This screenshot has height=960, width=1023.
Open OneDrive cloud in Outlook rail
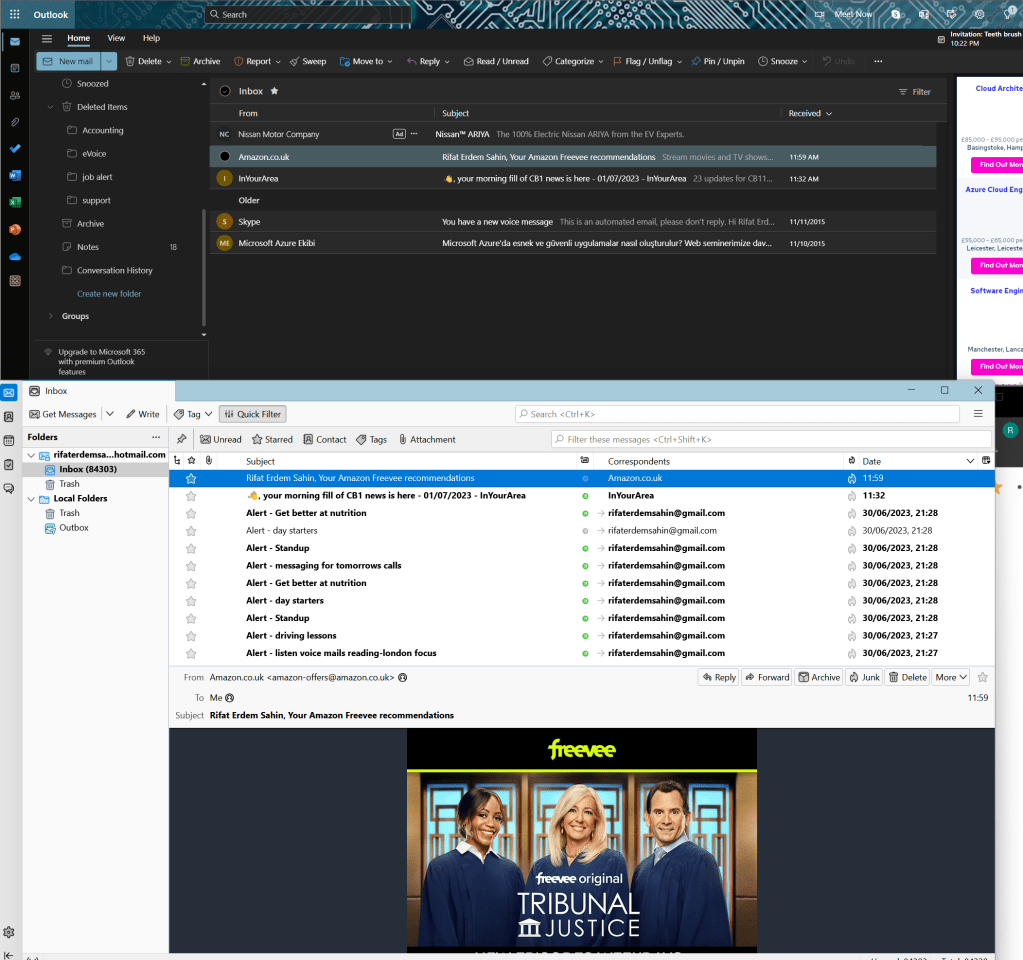[15, 256]
